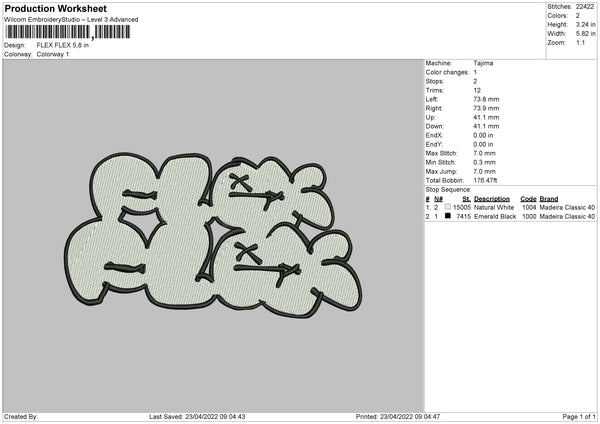Select the Min Stitch value 0.3 mm
The height and width of the screenshot is (424, 600).
[484, 162]
